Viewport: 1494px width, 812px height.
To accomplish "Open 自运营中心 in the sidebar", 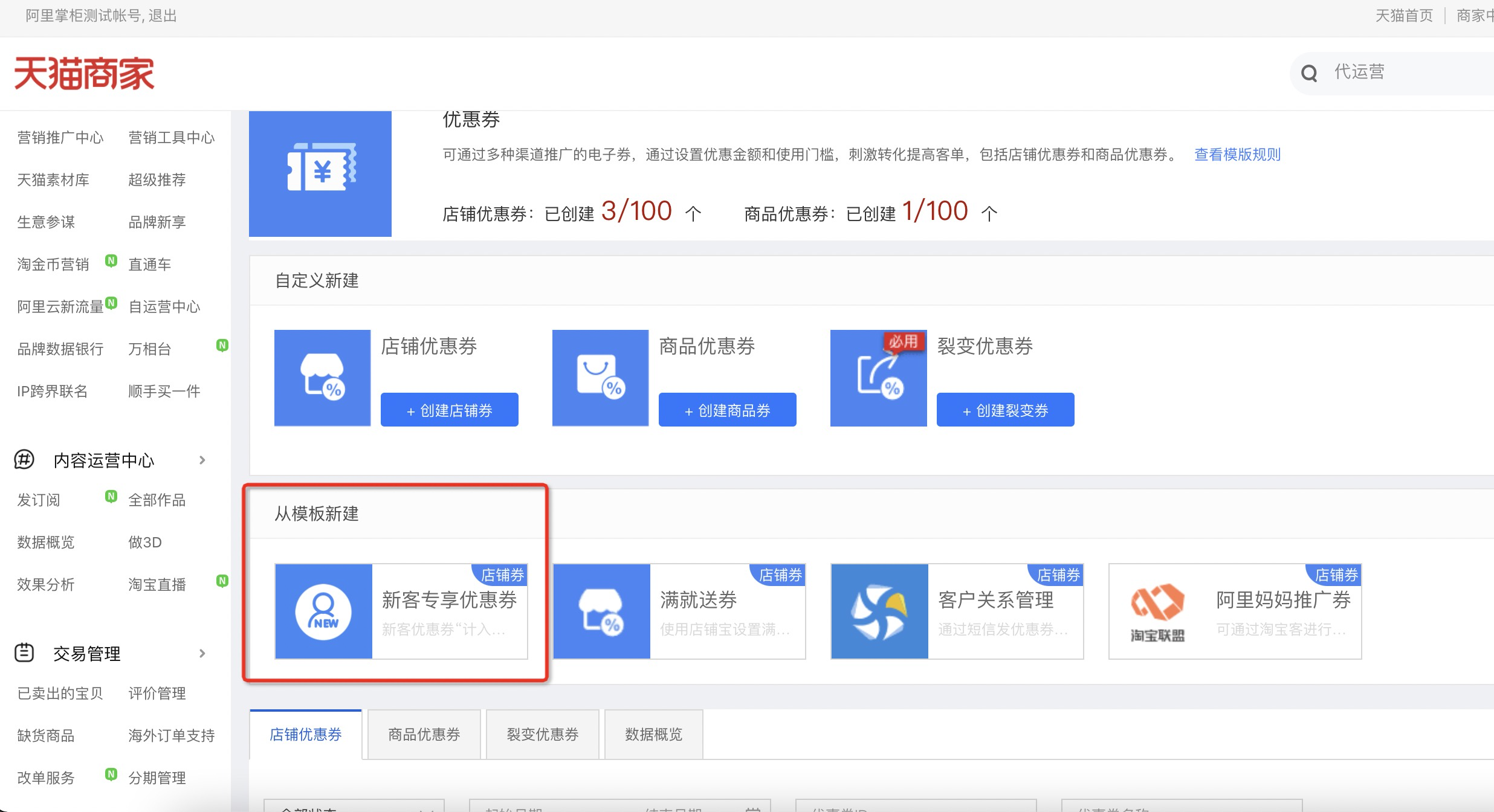I will pyautogui.click(x=164, y=307).
